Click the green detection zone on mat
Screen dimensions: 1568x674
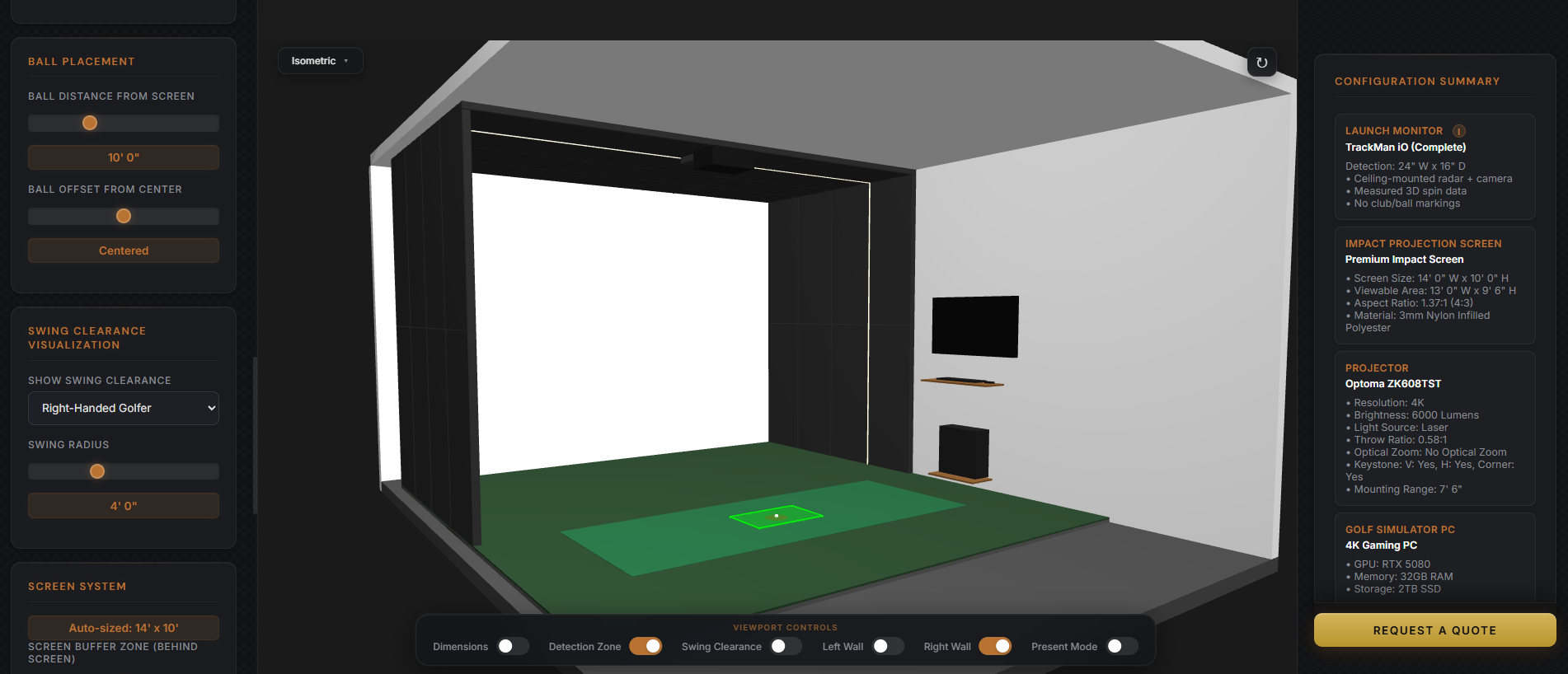click(776, 517)
